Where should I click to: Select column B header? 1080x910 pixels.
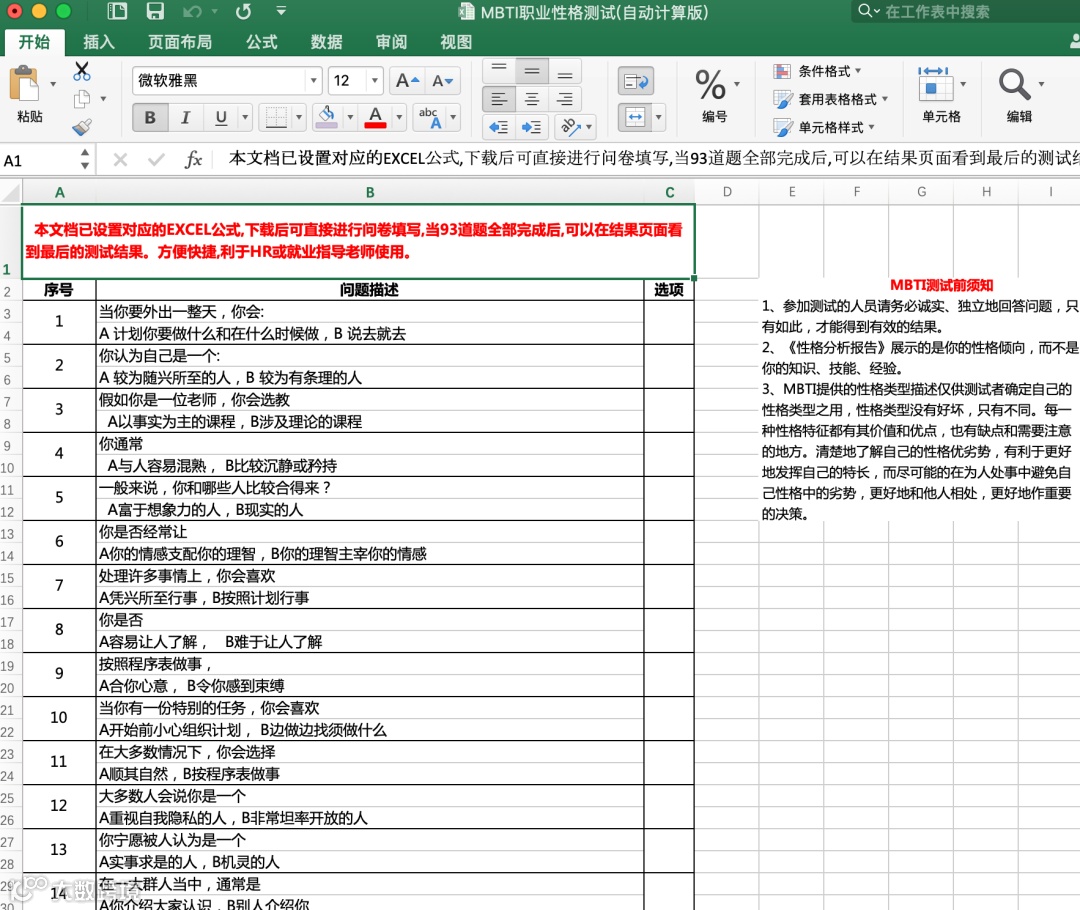coord(370,192)
